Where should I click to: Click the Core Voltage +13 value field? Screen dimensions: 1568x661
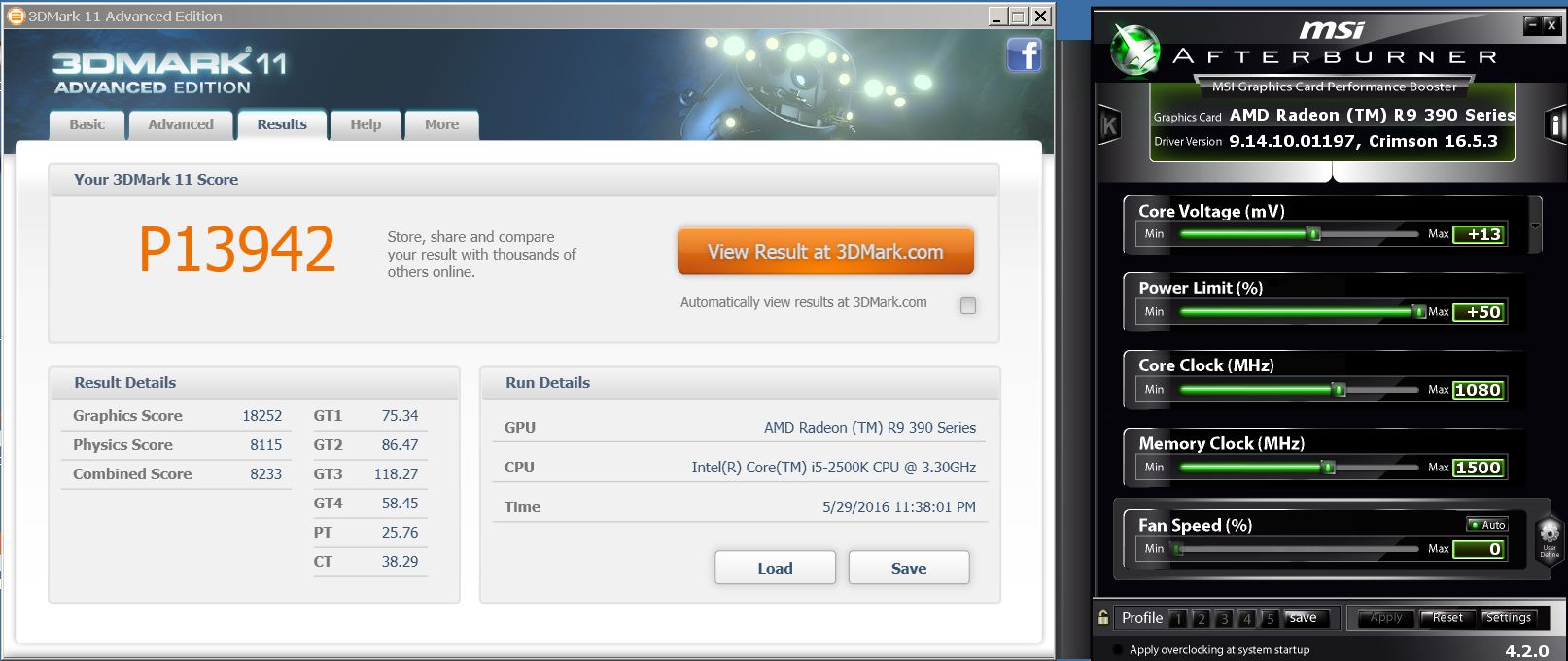1480,234
